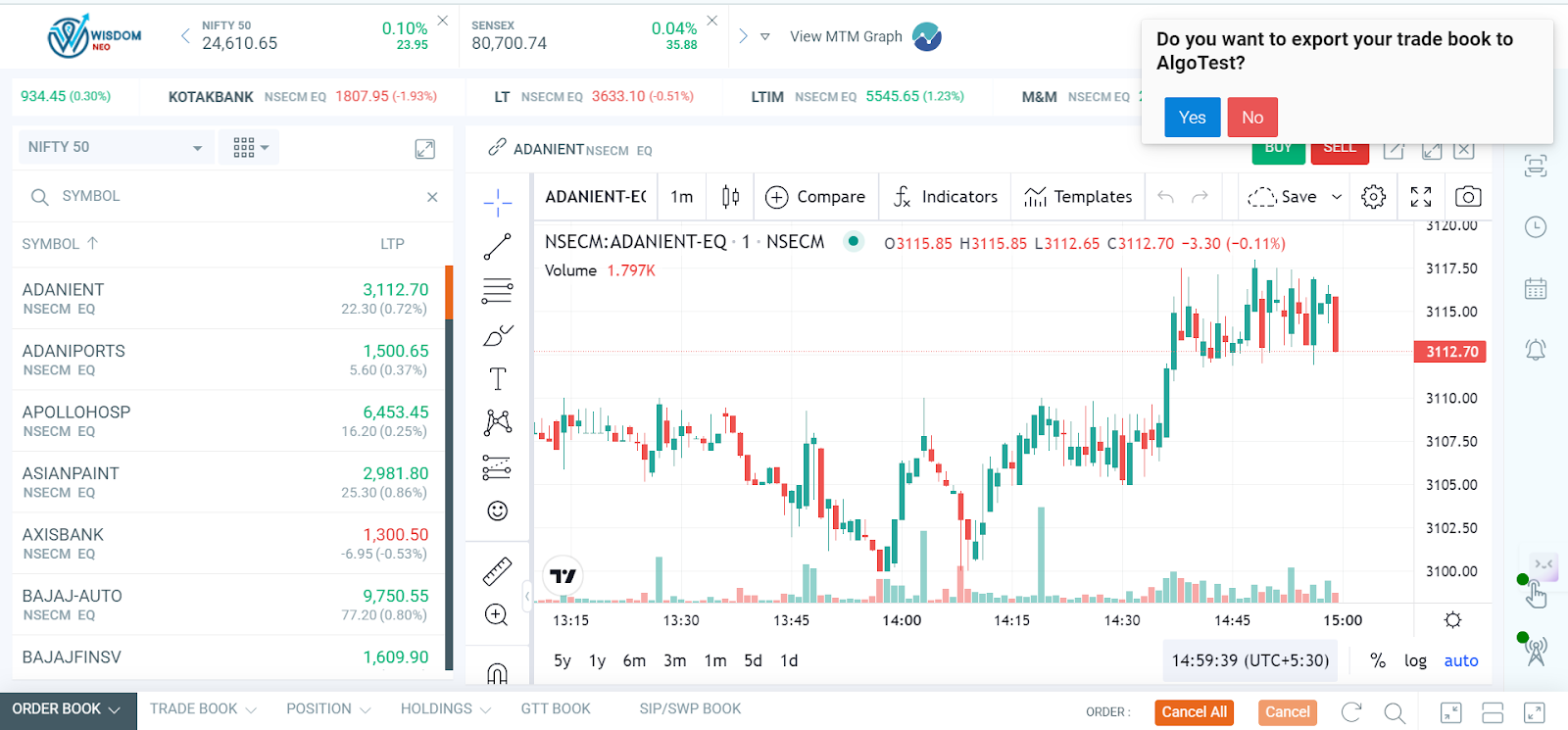Open the NIFTY 50 watchlist dropdown

[116, 147]
